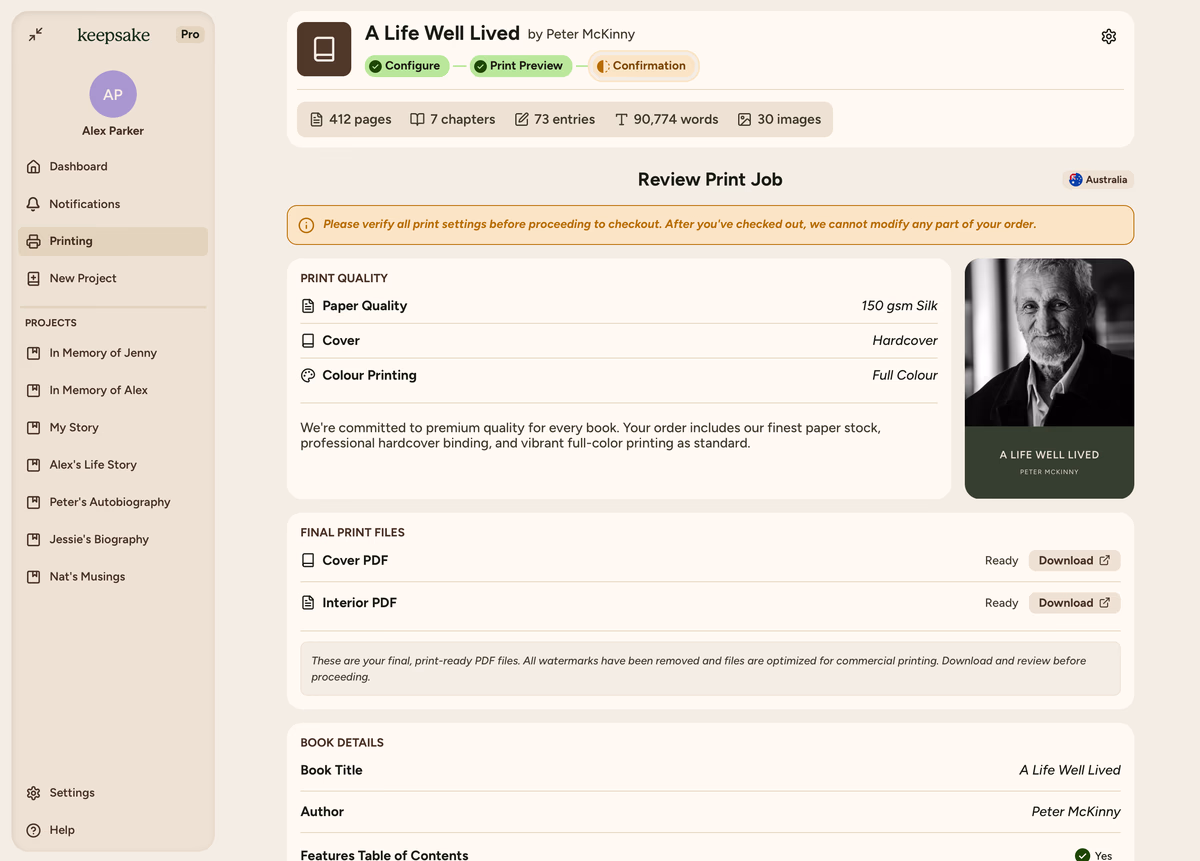This screenshot has height=861, width=1200.
Task: Open the In Memory of Jenny project
Action: pos(103,353)
